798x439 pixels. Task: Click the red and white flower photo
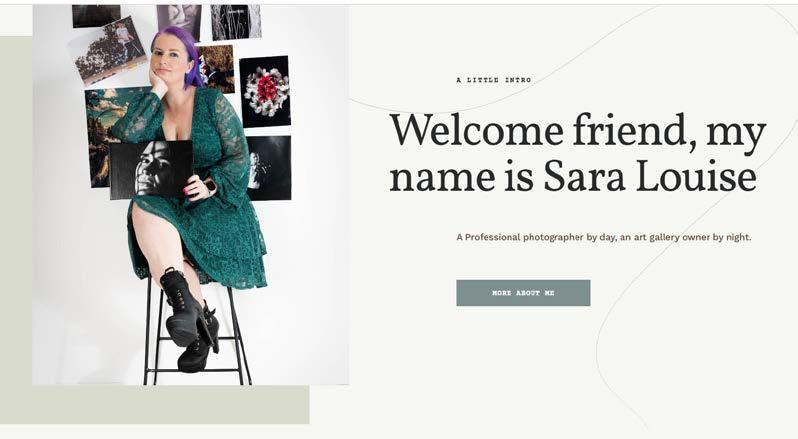265,92
